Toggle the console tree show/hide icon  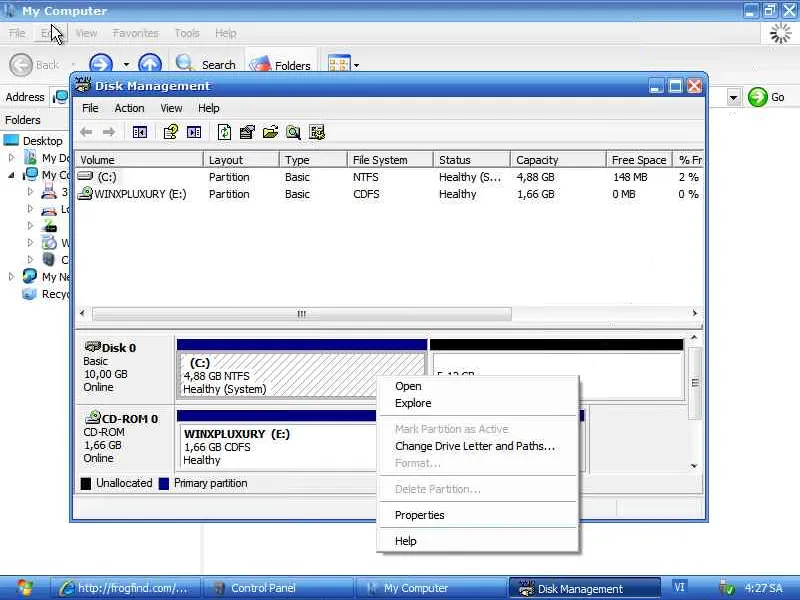(x=140, y=132)
